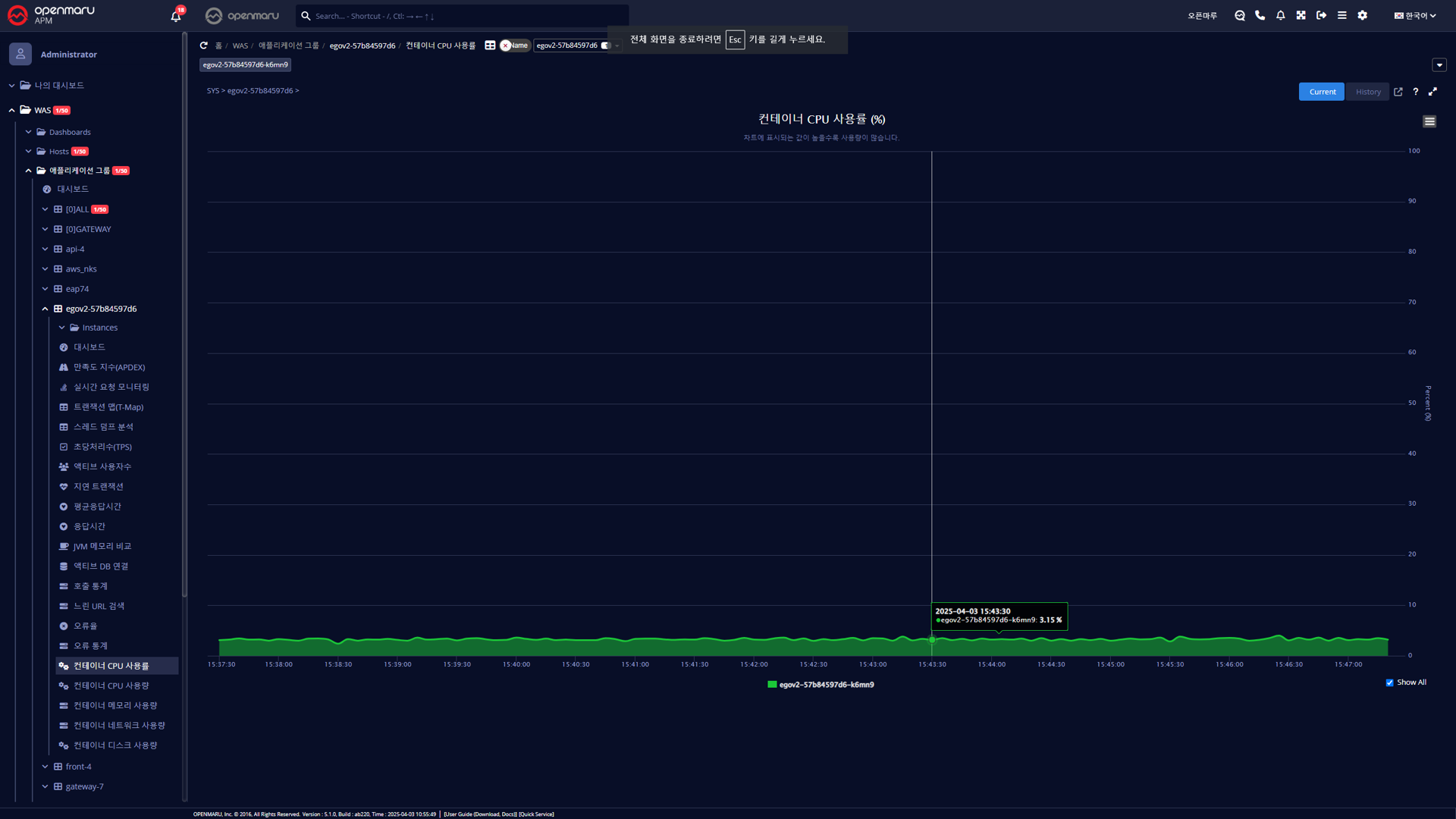
Task: Open notifications bell with red badge
Action: coord(176,16)
